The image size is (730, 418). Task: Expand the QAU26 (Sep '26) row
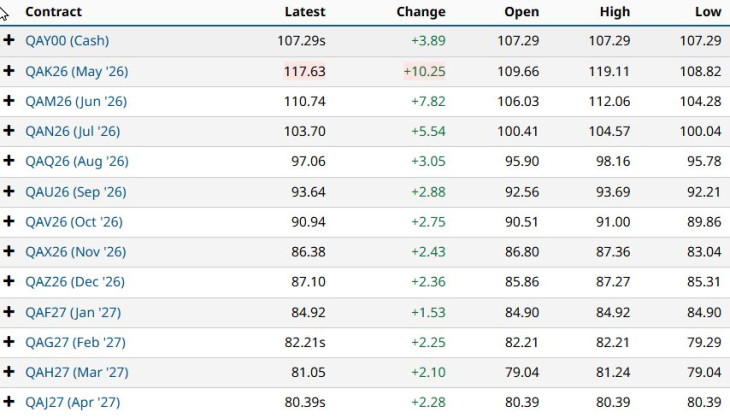click(9, 192)
